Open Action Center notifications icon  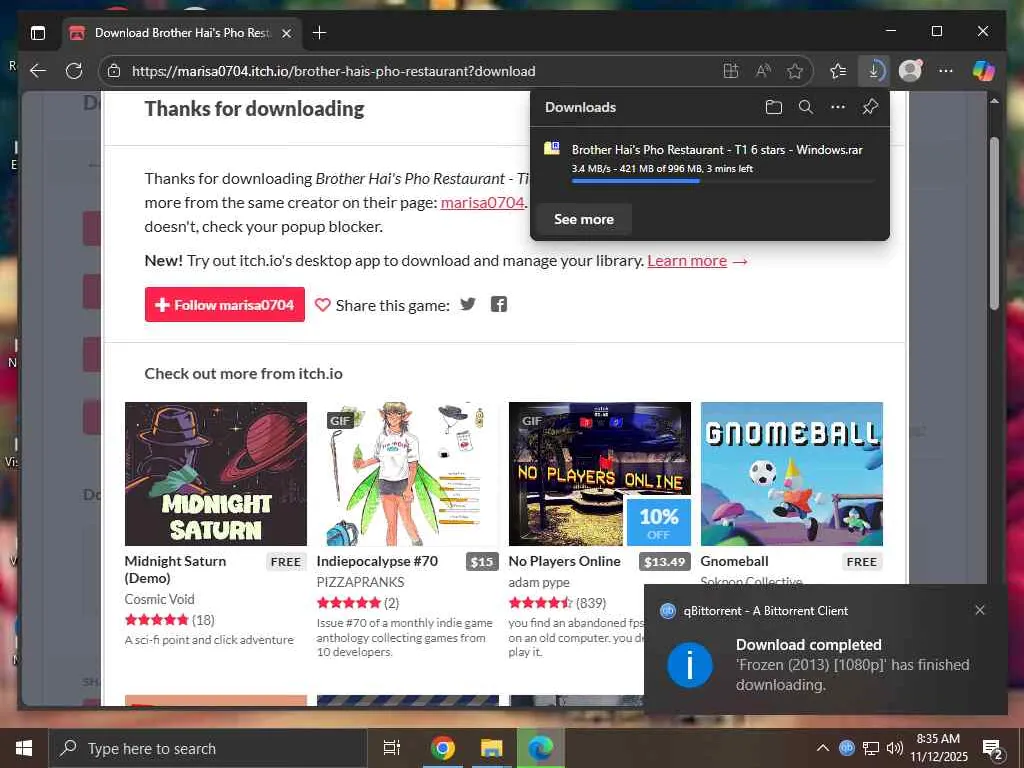point(993,750)
